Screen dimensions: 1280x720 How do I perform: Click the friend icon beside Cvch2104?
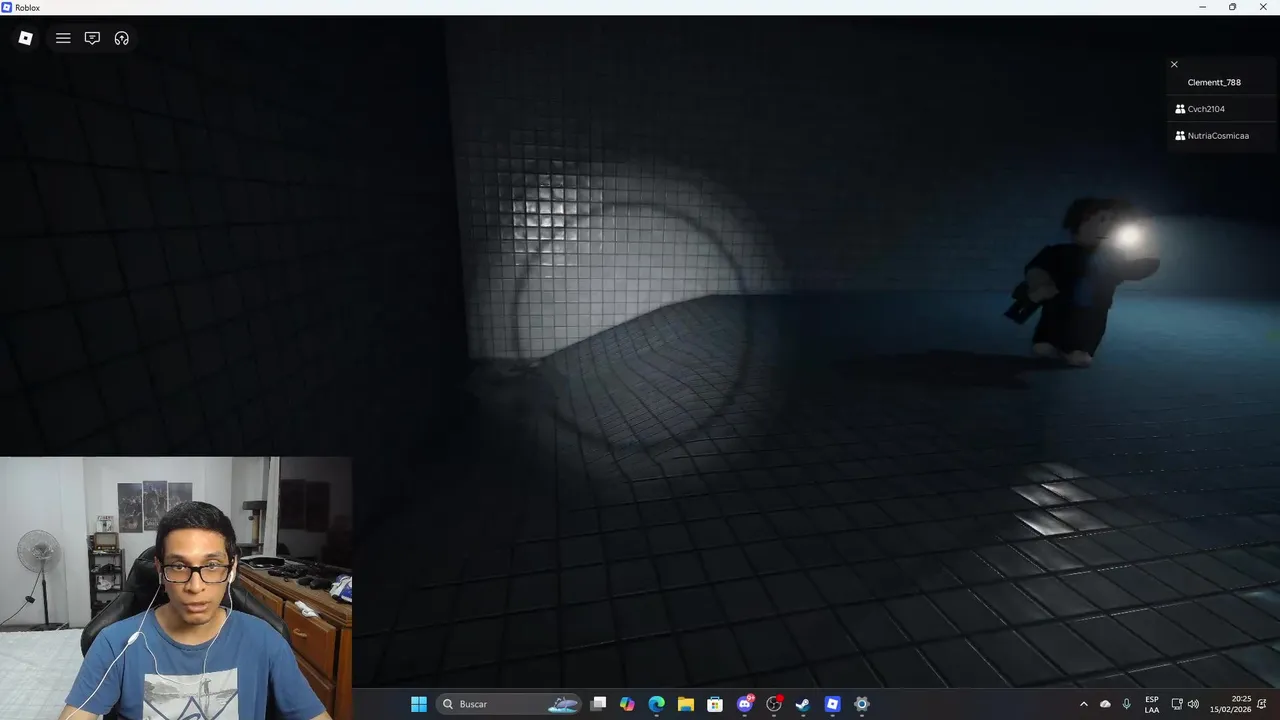click(1180, 109)
